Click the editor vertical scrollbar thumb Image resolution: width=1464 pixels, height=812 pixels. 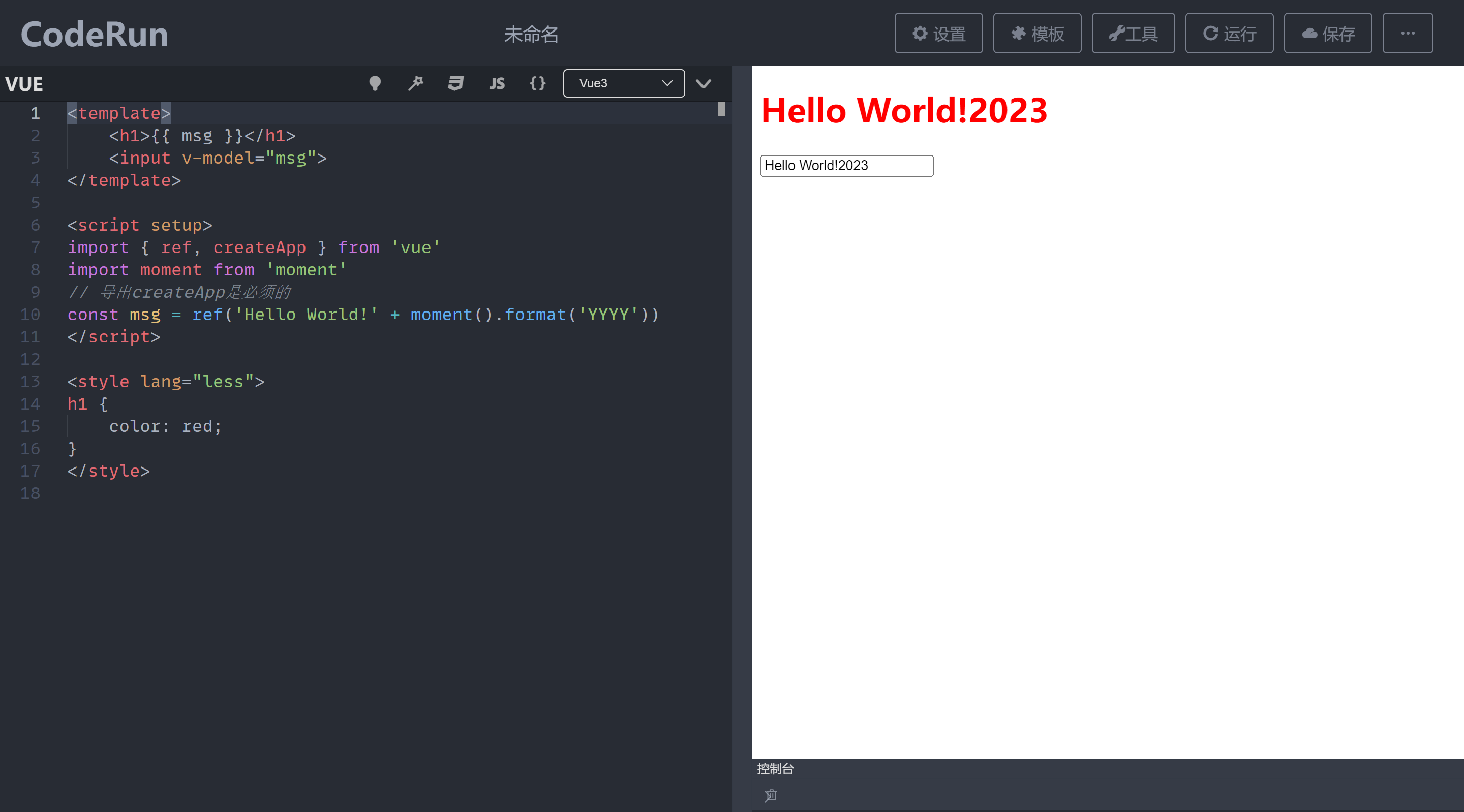coord(721,109)
